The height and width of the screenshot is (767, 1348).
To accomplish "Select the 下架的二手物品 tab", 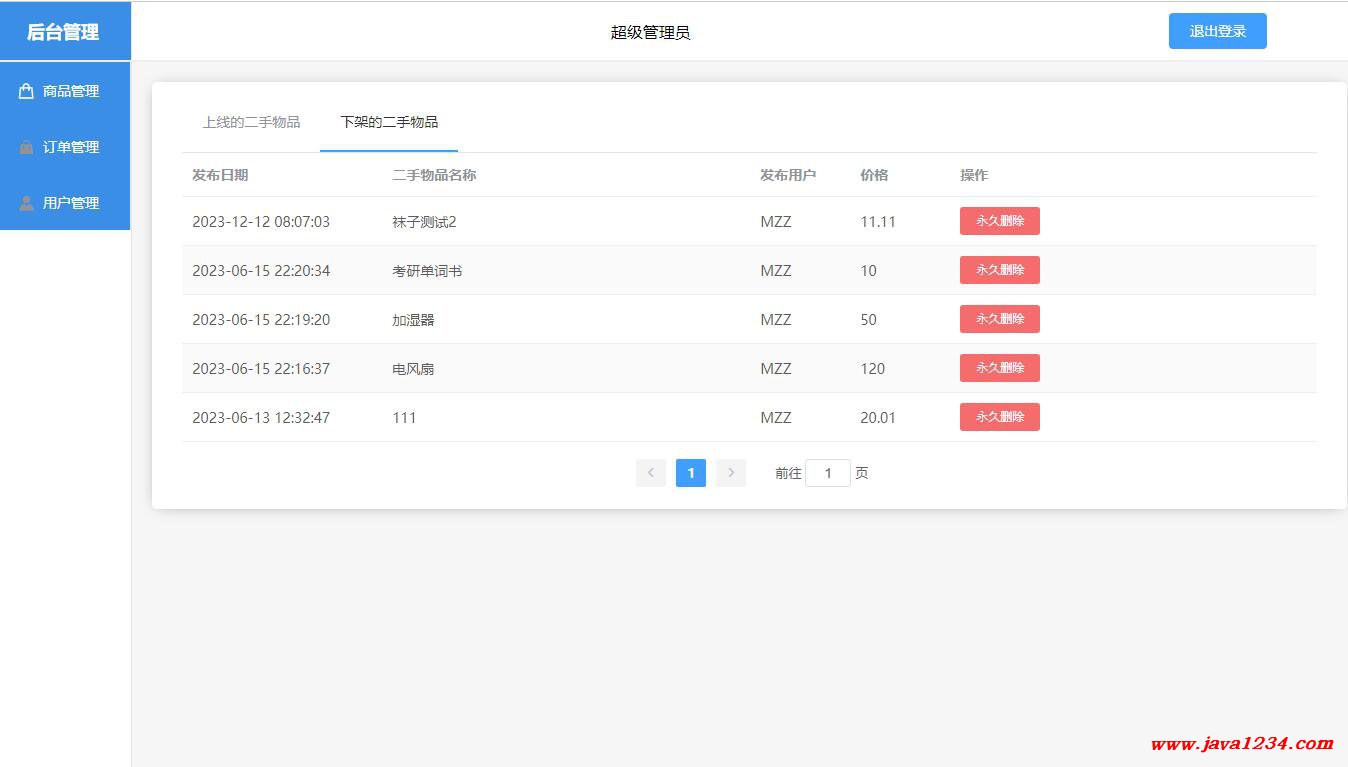I will (389, 122).
